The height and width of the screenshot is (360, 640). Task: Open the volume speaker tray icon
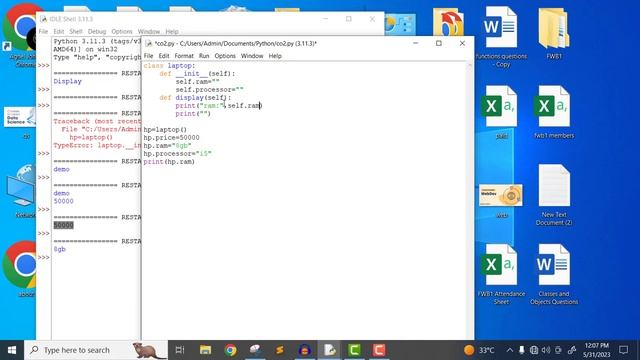(x=546, y=350)
